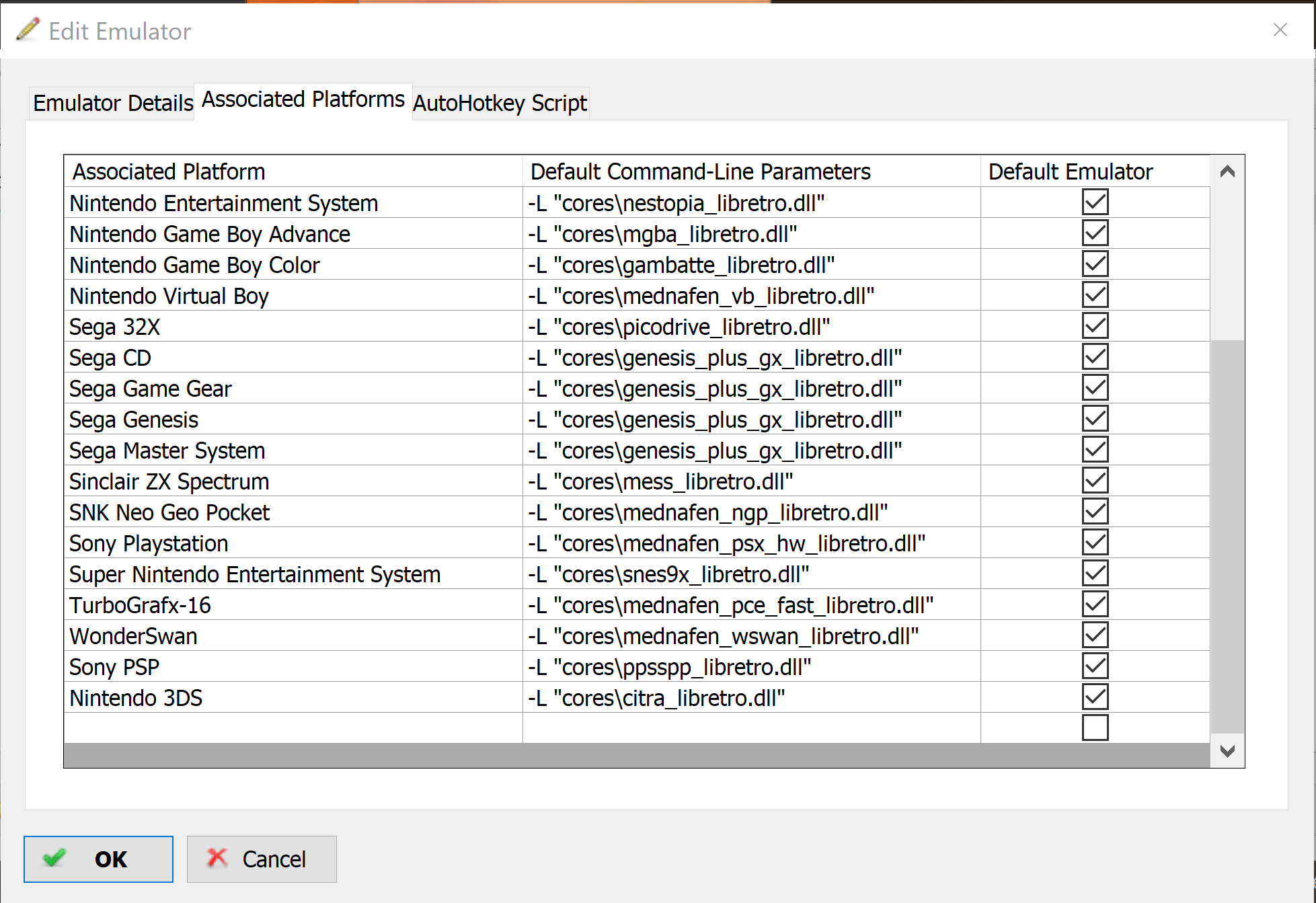Select the Sega CD platform cell

(x=293, y=357)
